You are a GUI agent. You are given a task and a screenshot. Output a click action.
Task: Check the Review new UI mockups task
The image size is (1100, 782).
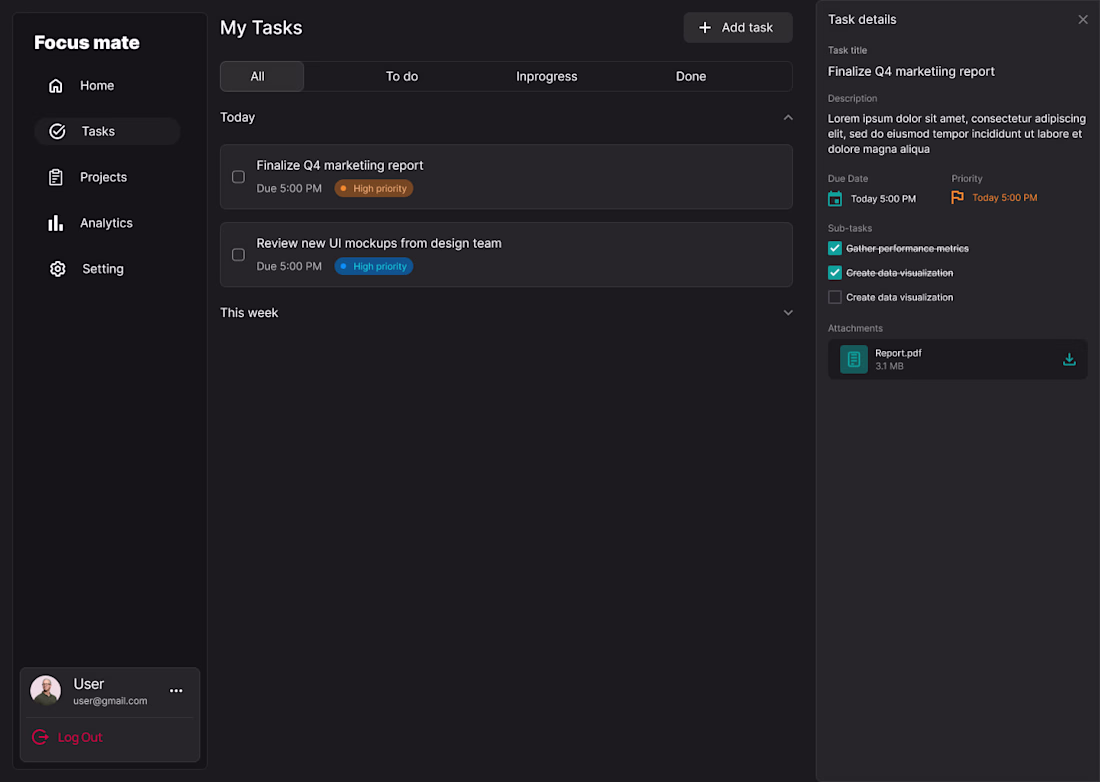(x=238, y=255)
